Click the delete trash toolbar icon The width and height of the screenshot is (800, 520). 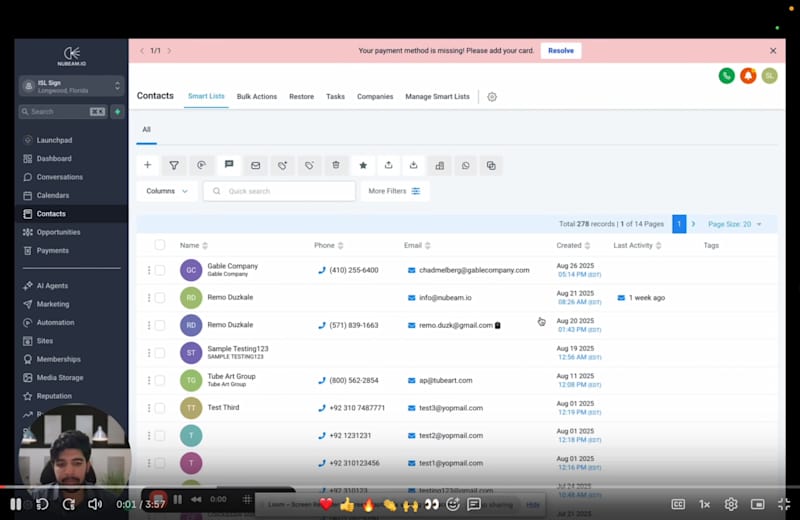(336, 165)
